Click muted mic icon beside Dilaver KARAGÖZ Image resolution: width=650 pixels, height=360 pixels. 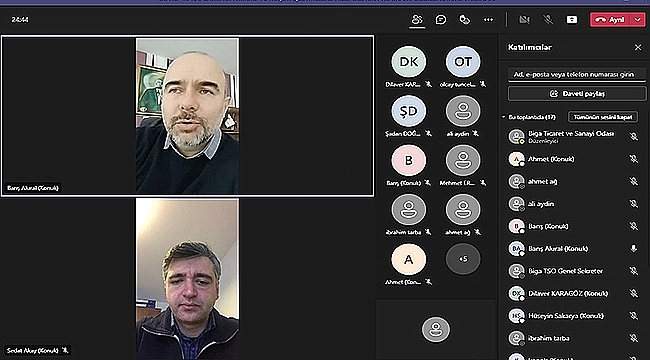pos(633,293)
